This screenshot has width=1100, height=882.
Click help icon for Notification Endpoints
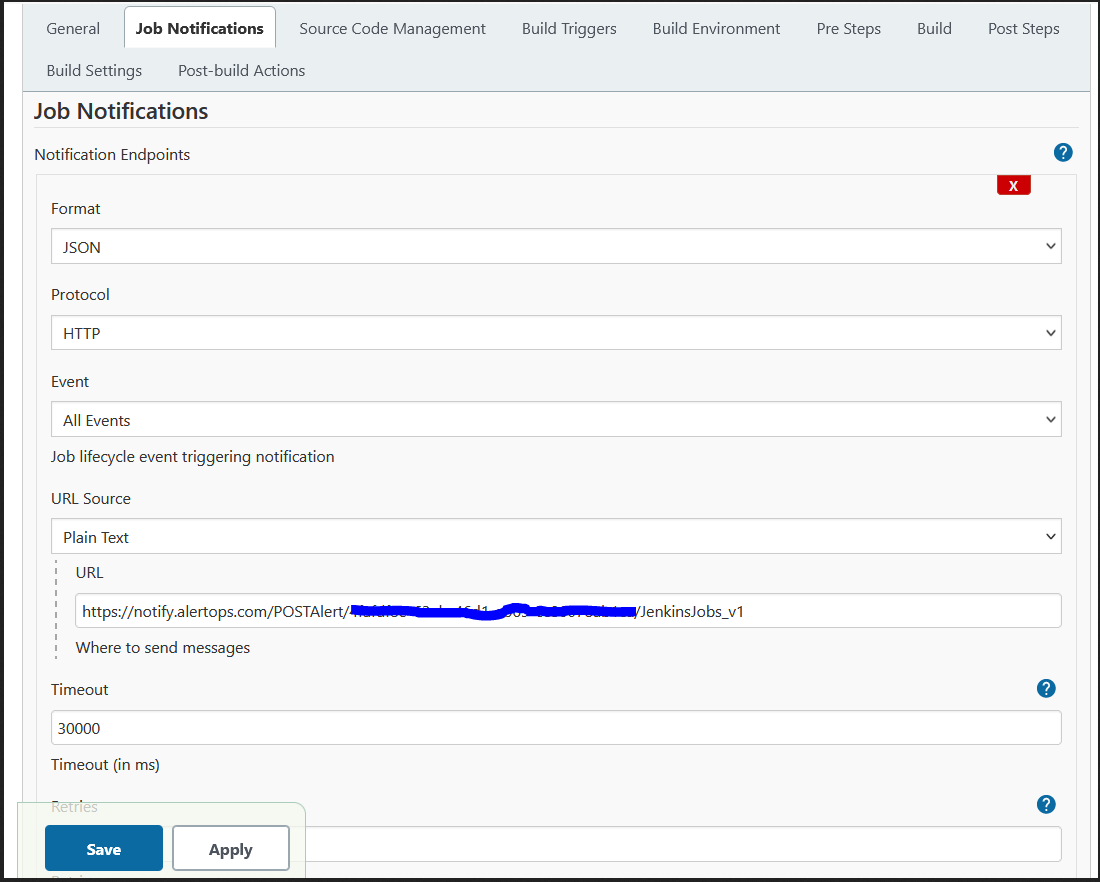1063,153
